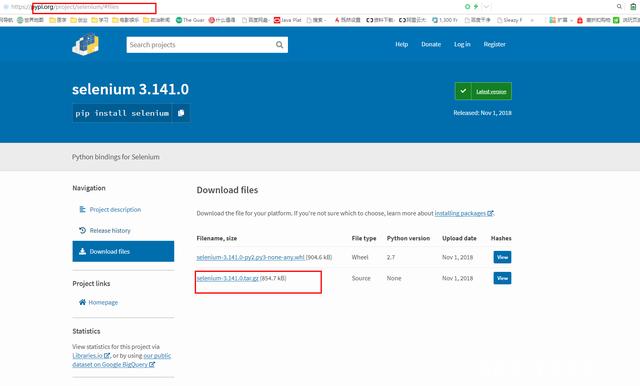View hashes for the wheel file
This screenshot has width=640, height=386.
tap(502, 257)
